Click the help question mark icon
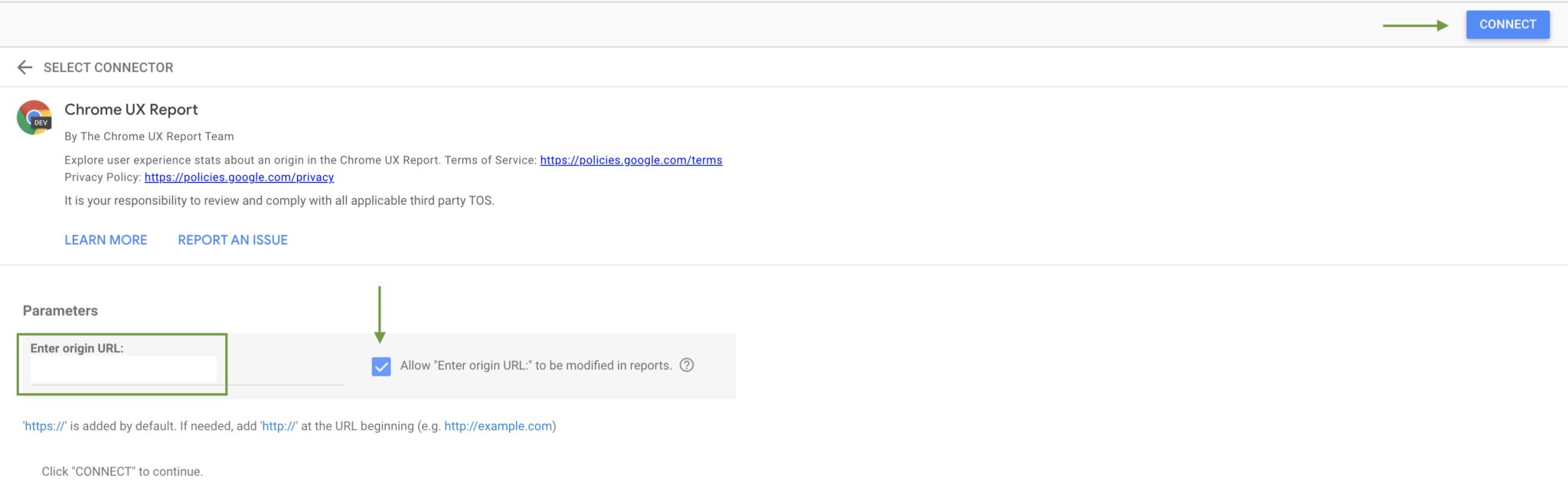 point(687,365)
